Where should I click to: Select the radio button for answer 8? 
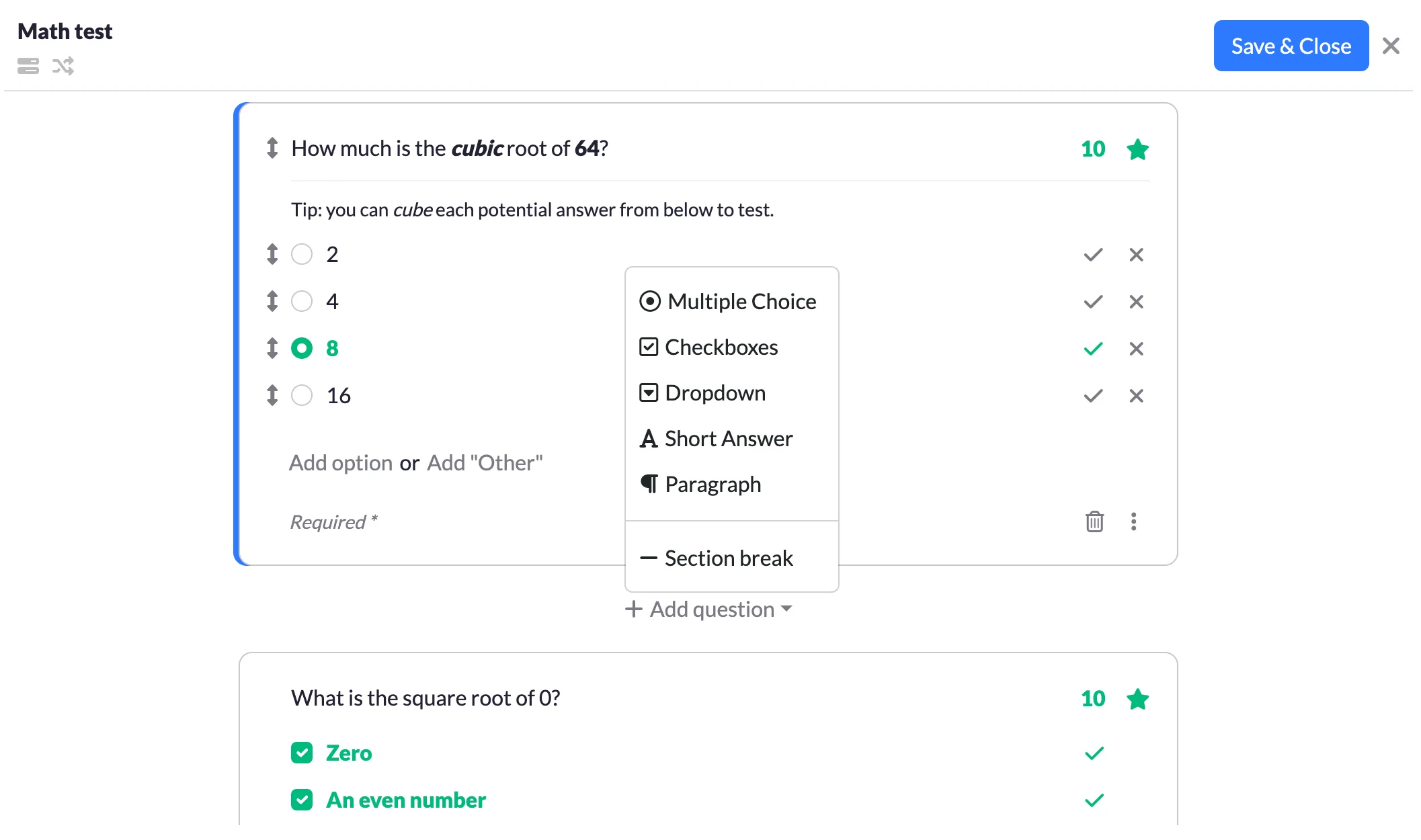click(x=302, y=348)
